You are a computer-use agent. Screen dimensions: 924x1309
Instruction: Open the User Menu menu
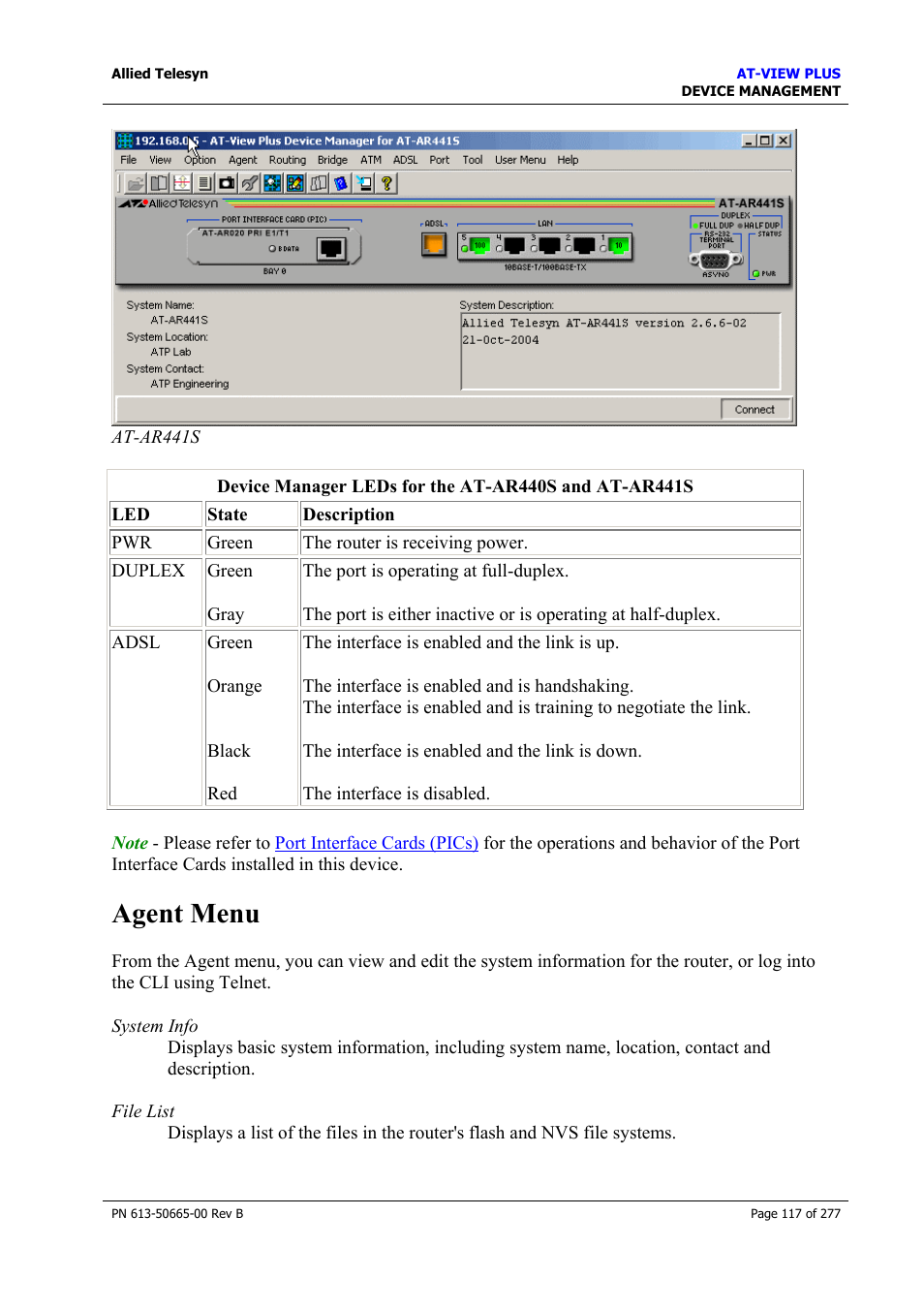520,160
